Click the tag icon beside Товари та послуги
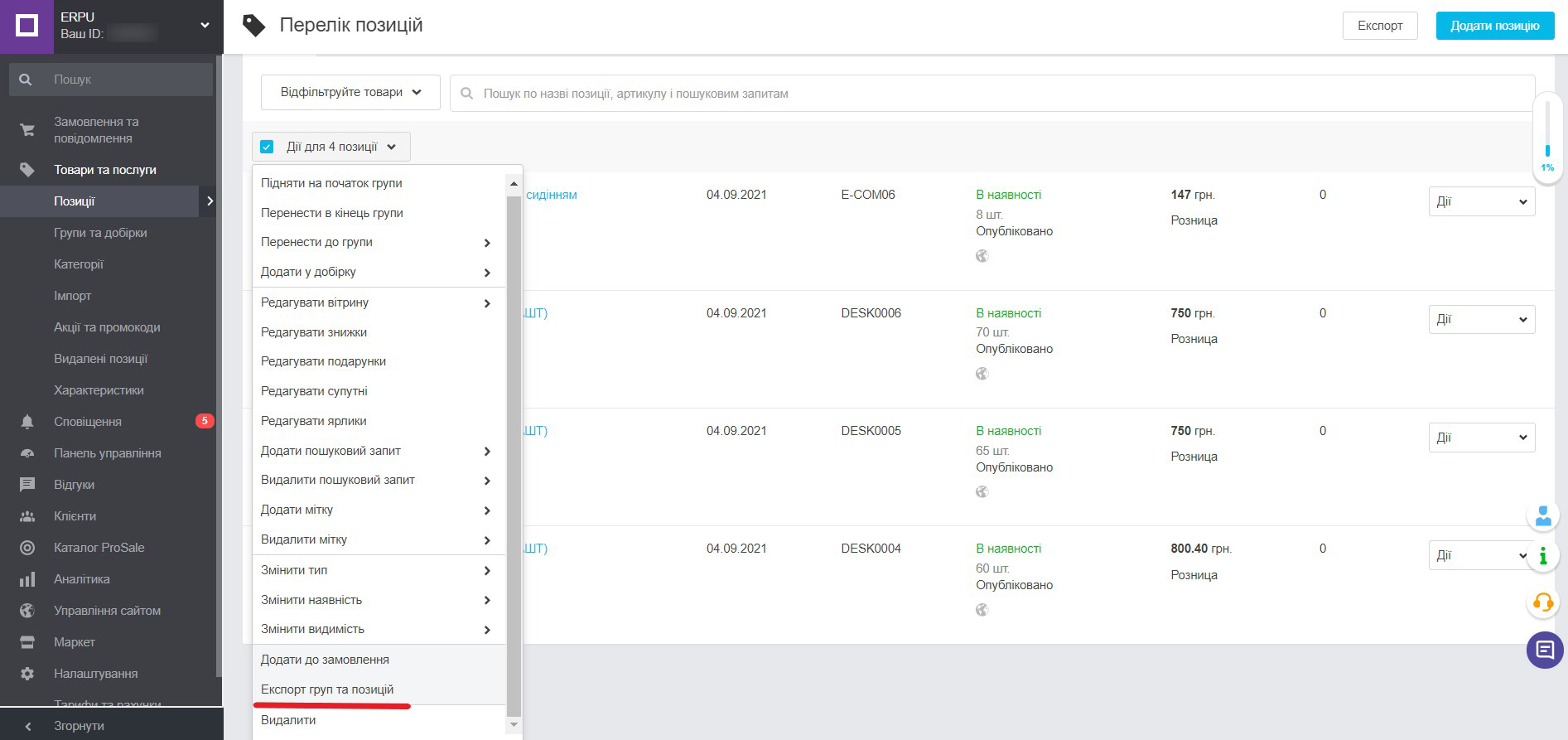The height and width of the screenshot is (740, 1568). click(27, 170)
